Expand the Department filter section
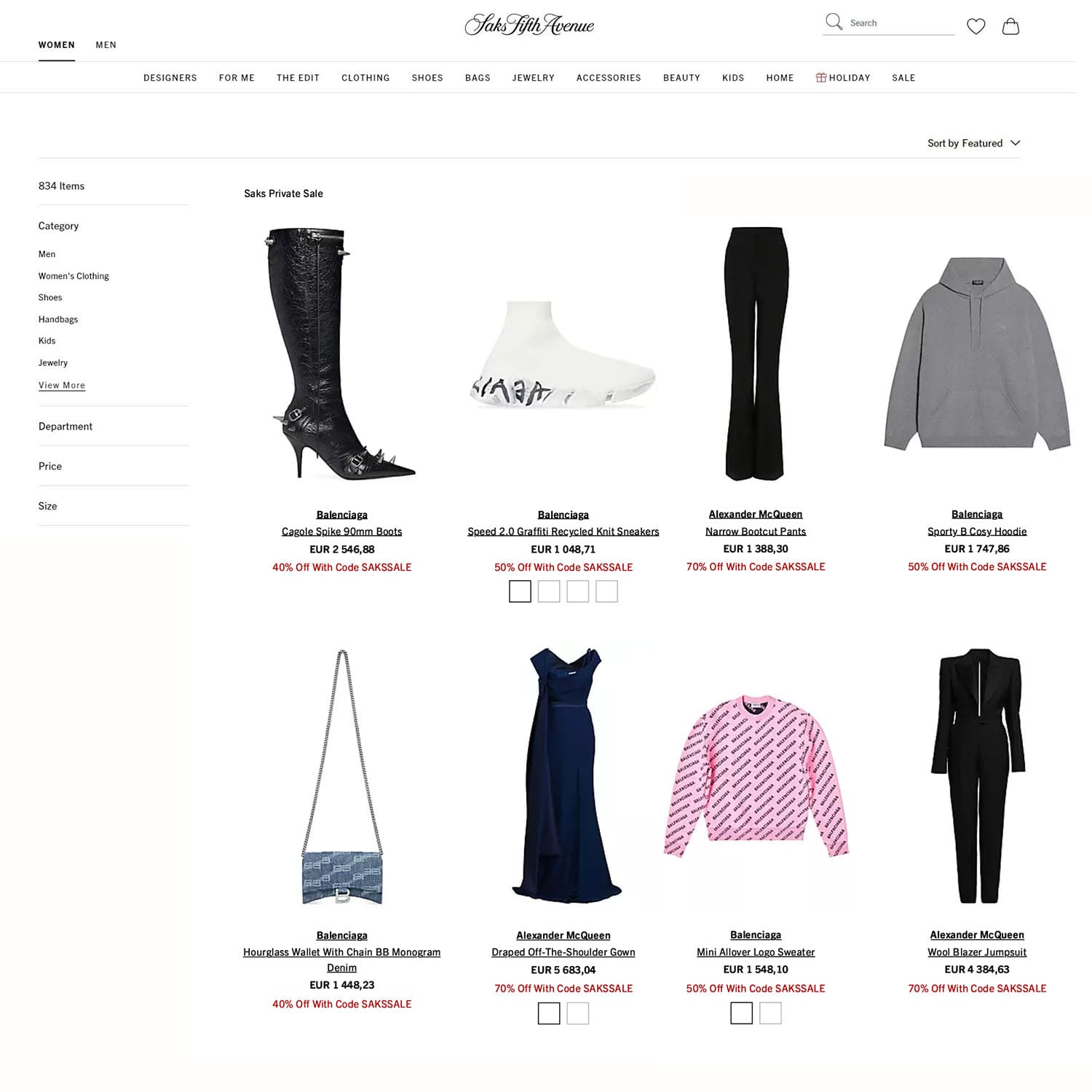The height and width of the screenshot is (1092, 1092). coord(114,426)
